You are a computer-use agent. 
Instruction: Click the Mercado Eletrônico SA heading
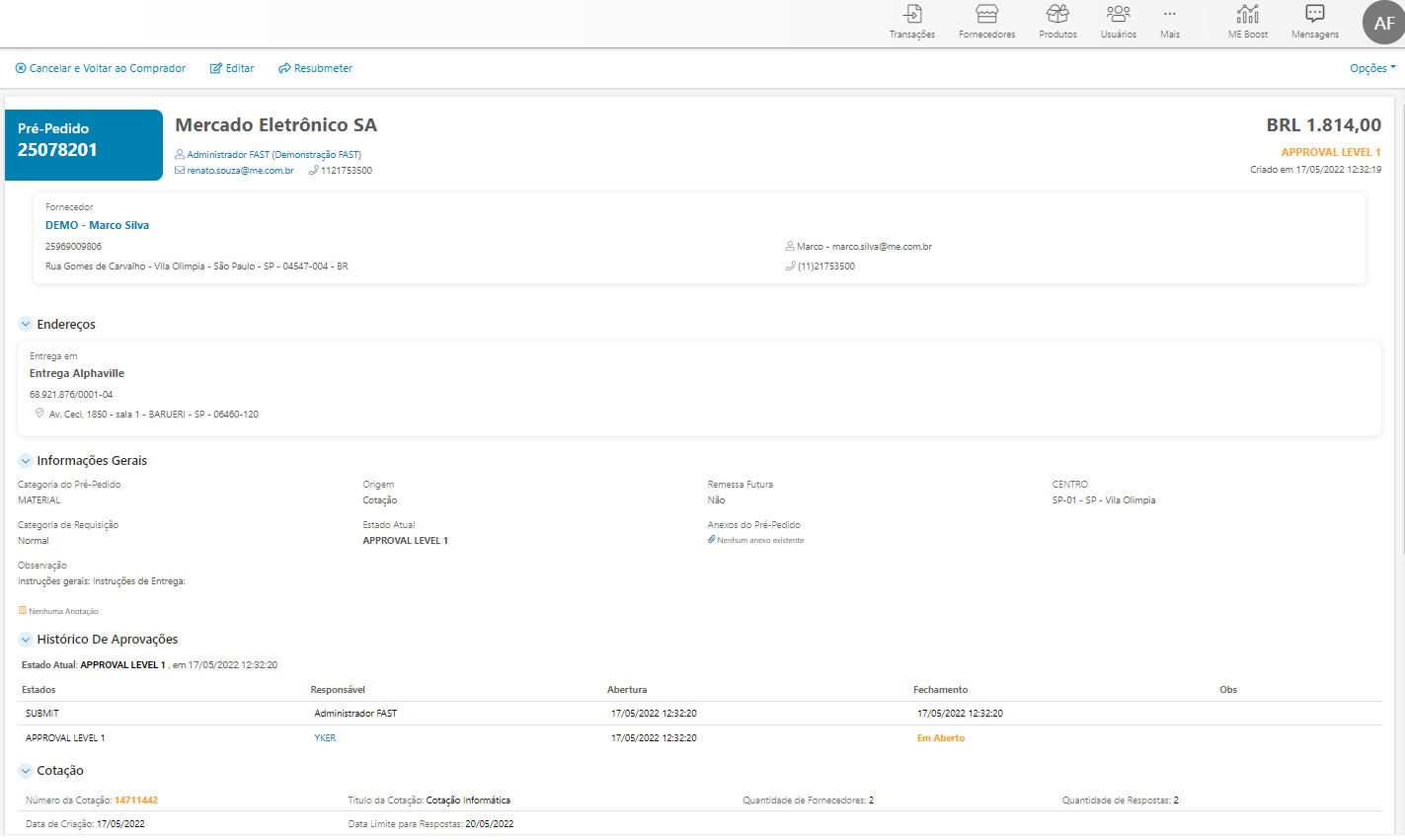pyautogui.click(x=275, y=125)
